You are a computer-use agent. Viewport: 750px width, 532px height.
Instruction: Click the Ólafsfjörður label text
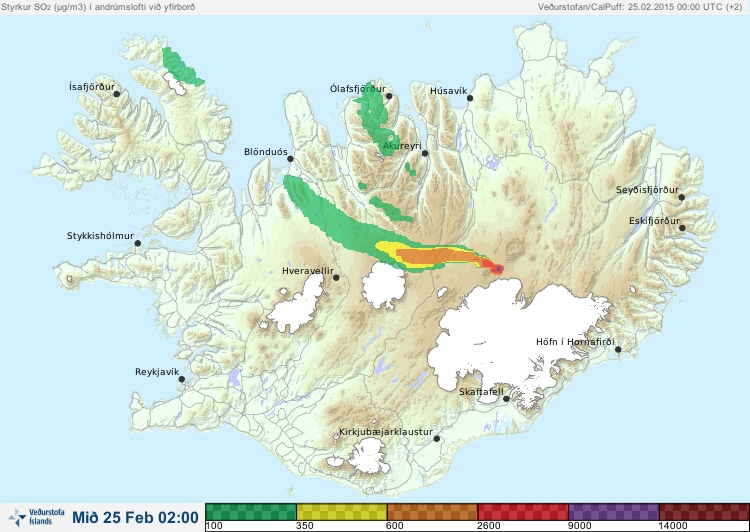(358, 89)
